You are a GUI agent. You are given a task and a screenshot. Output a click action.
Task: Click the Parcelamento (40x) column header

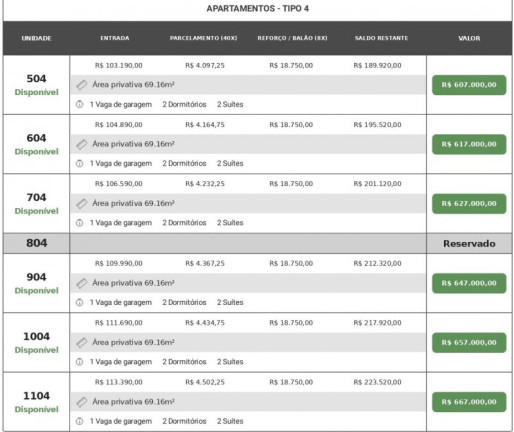point(203,38)
